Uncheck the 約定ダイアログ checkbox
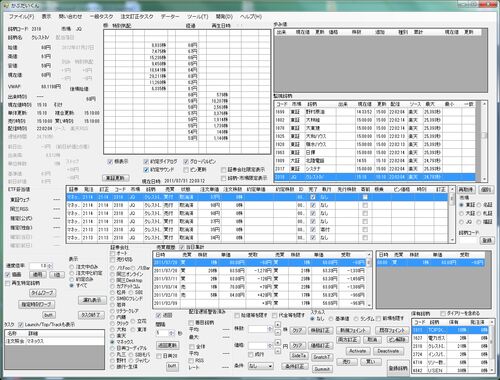Screen dimensions: 500x380 tap(146, 162)
